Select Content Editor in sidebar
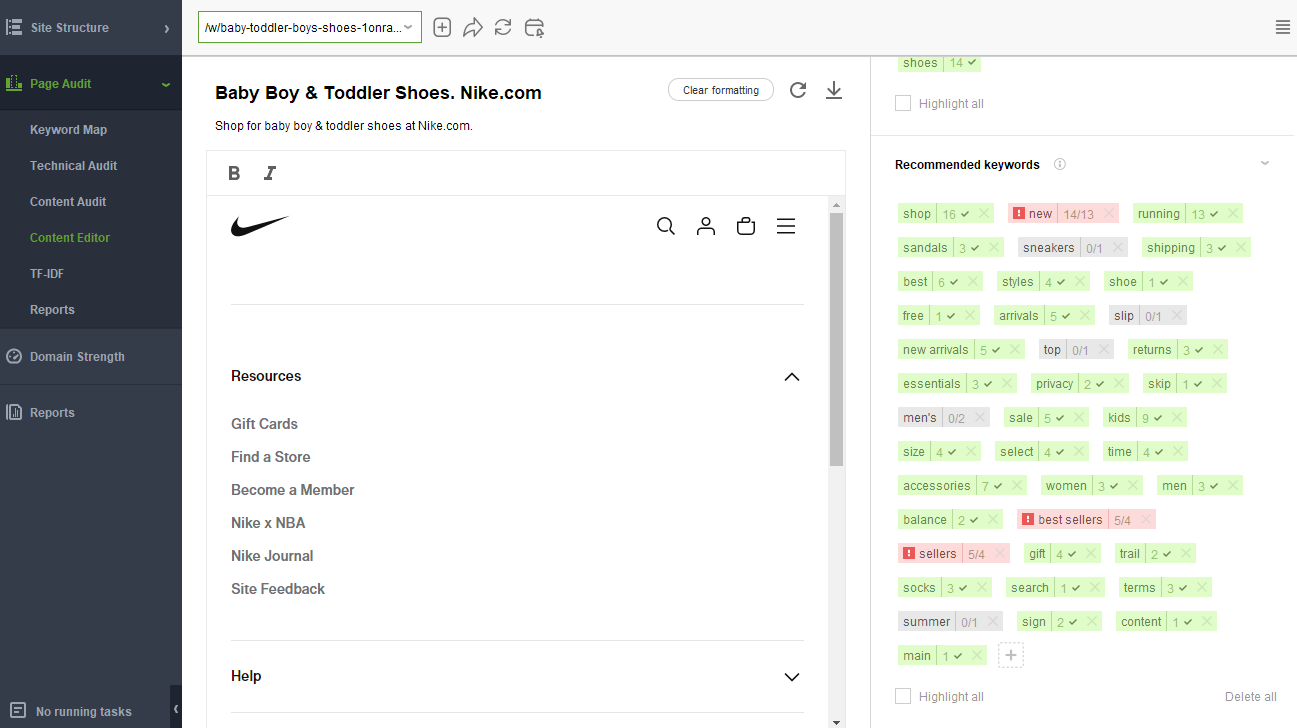1297x728 pixels. click(x=70, y=238)
